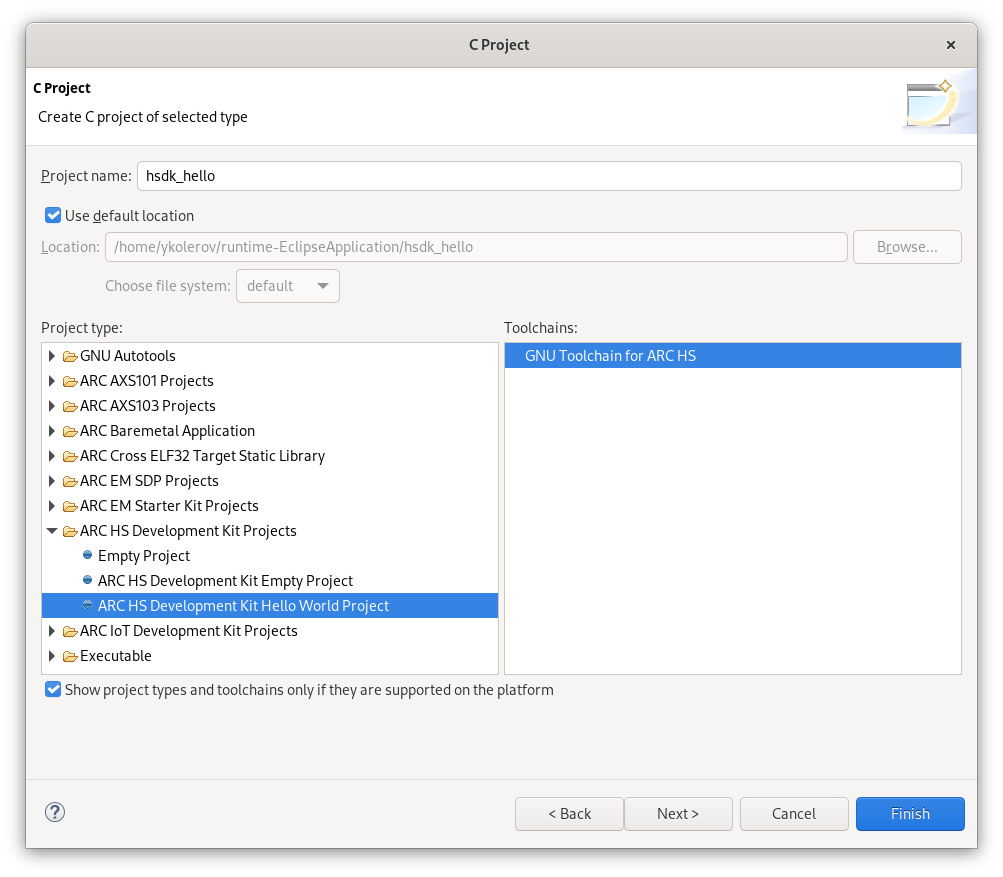
Task: Click the ARC EM SDP Projects folder icon
Action: (68, 480)
